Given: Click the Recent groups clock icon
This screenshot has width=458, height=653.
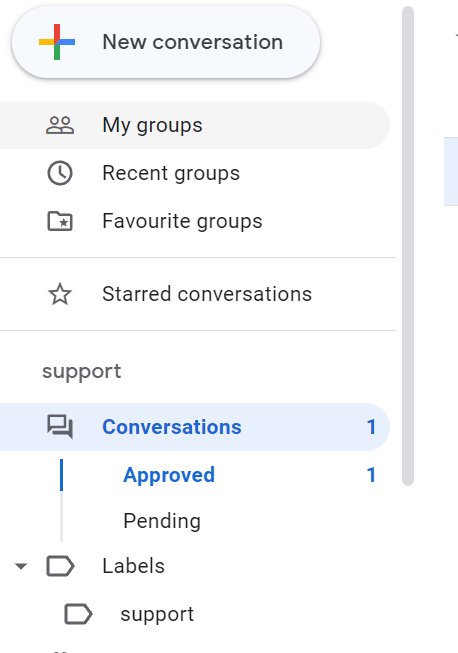Looking at the screenshot, I should (x=60, y=173).
